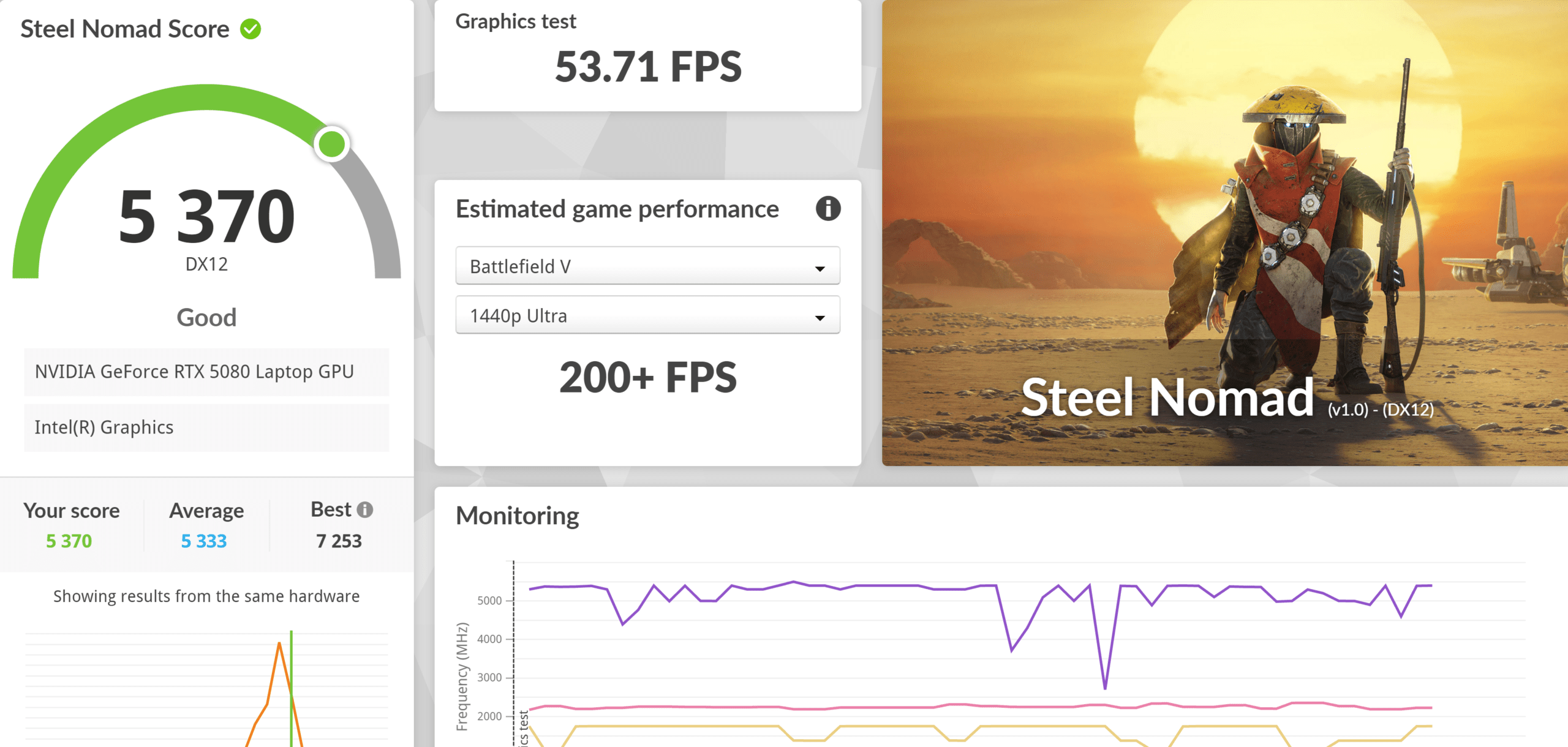Click the Steel Nomad artwork thumbnail
The image size is (1568, 747).
click(1224, 233)
